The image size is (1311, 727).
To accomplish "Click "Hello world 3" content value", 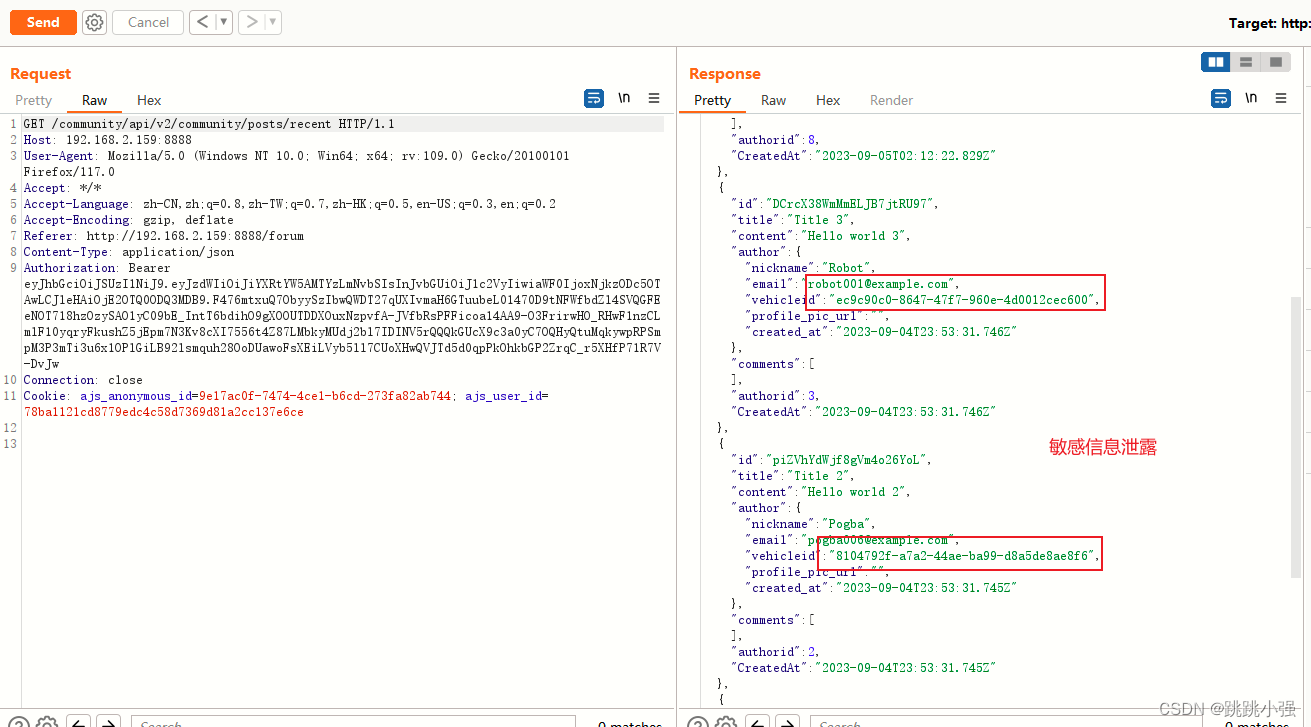I will coord(852,236).
